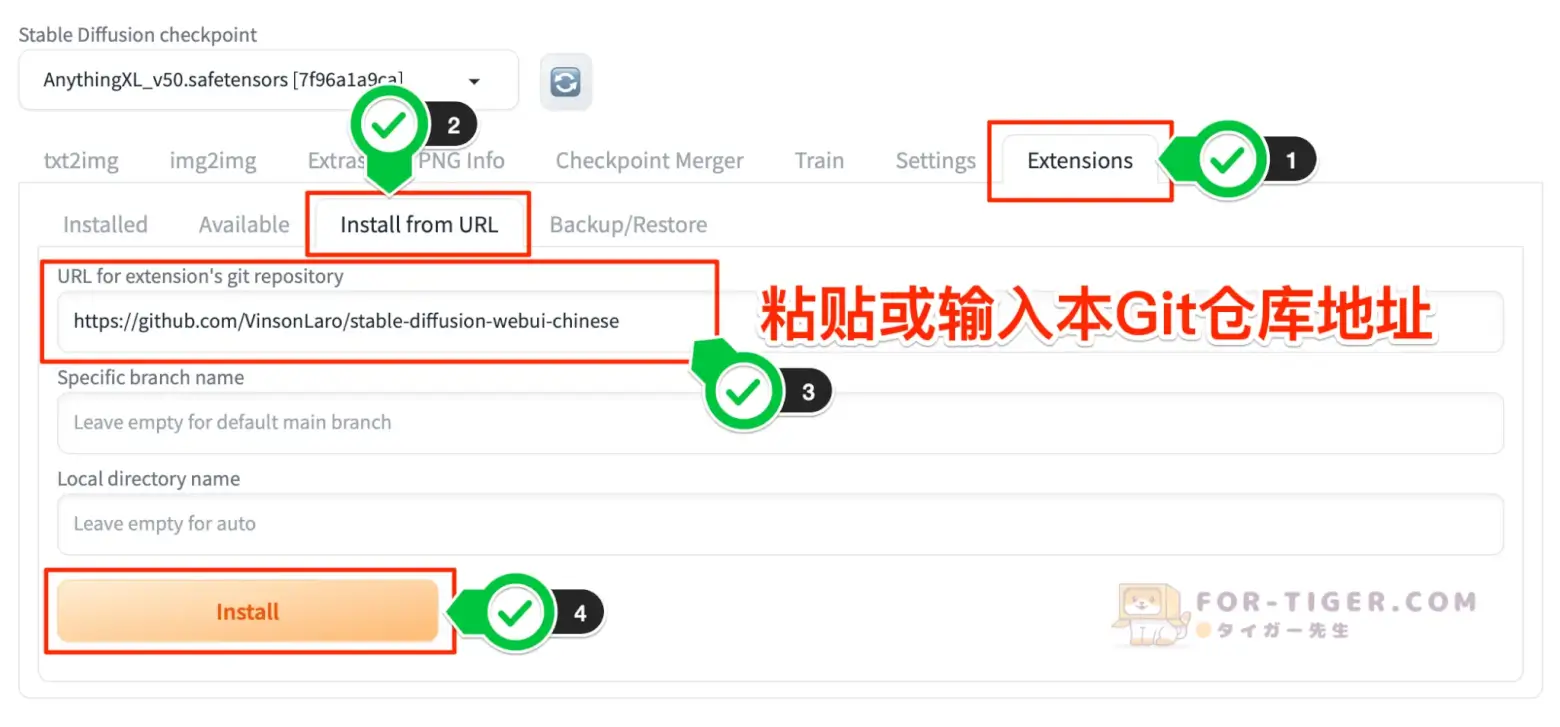1560x727 pixels.
Task: Focus the Specific branch name field
Action: pos(780,423)
